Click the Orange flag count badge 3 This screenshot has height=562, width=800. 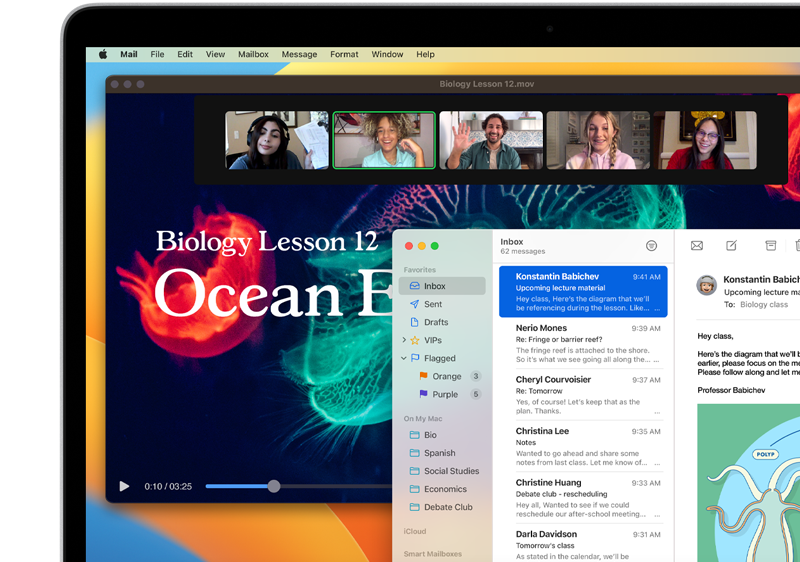point(476,376)
